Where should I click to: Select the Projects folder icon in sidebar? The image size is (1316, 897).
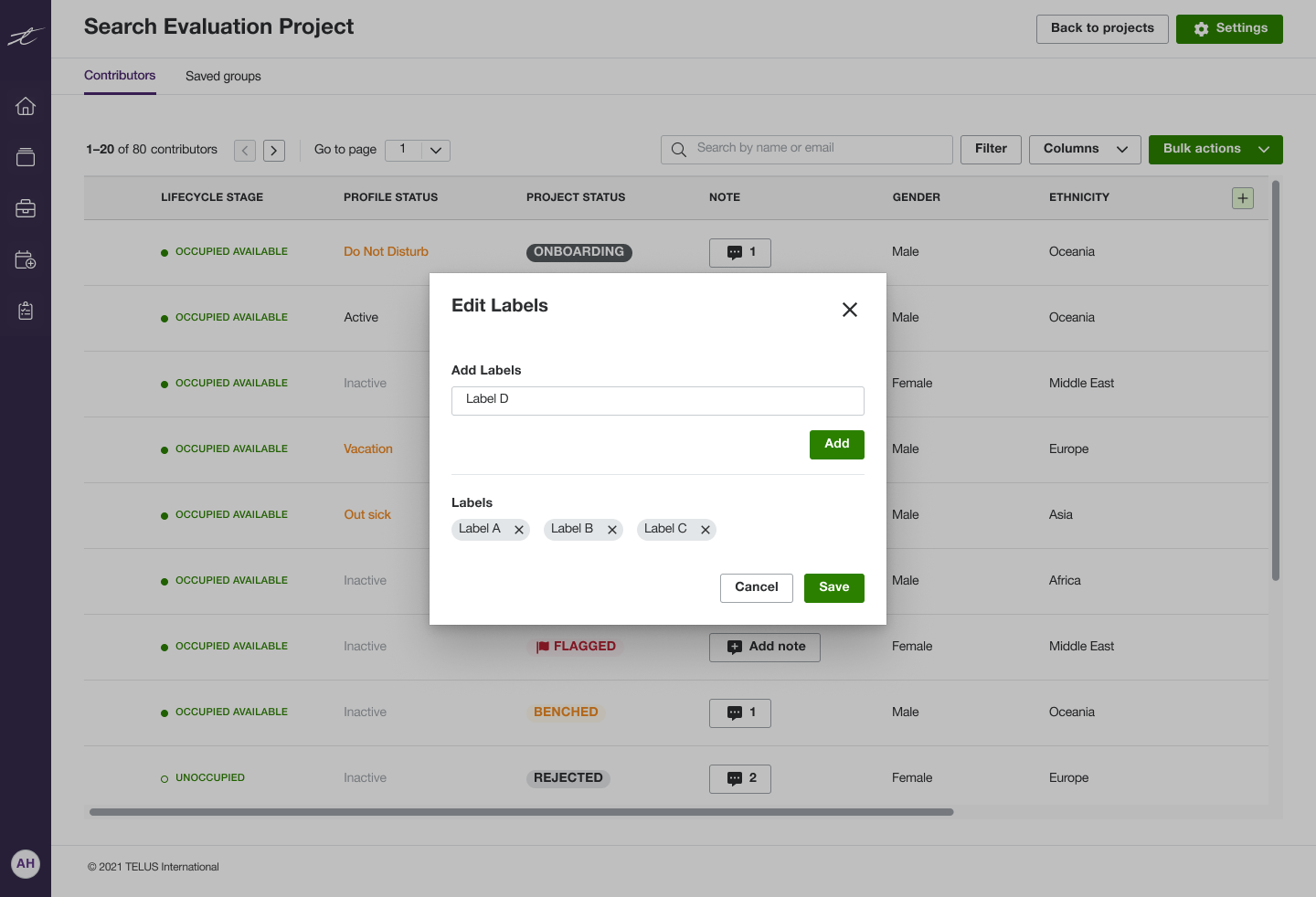pos(25,156)
